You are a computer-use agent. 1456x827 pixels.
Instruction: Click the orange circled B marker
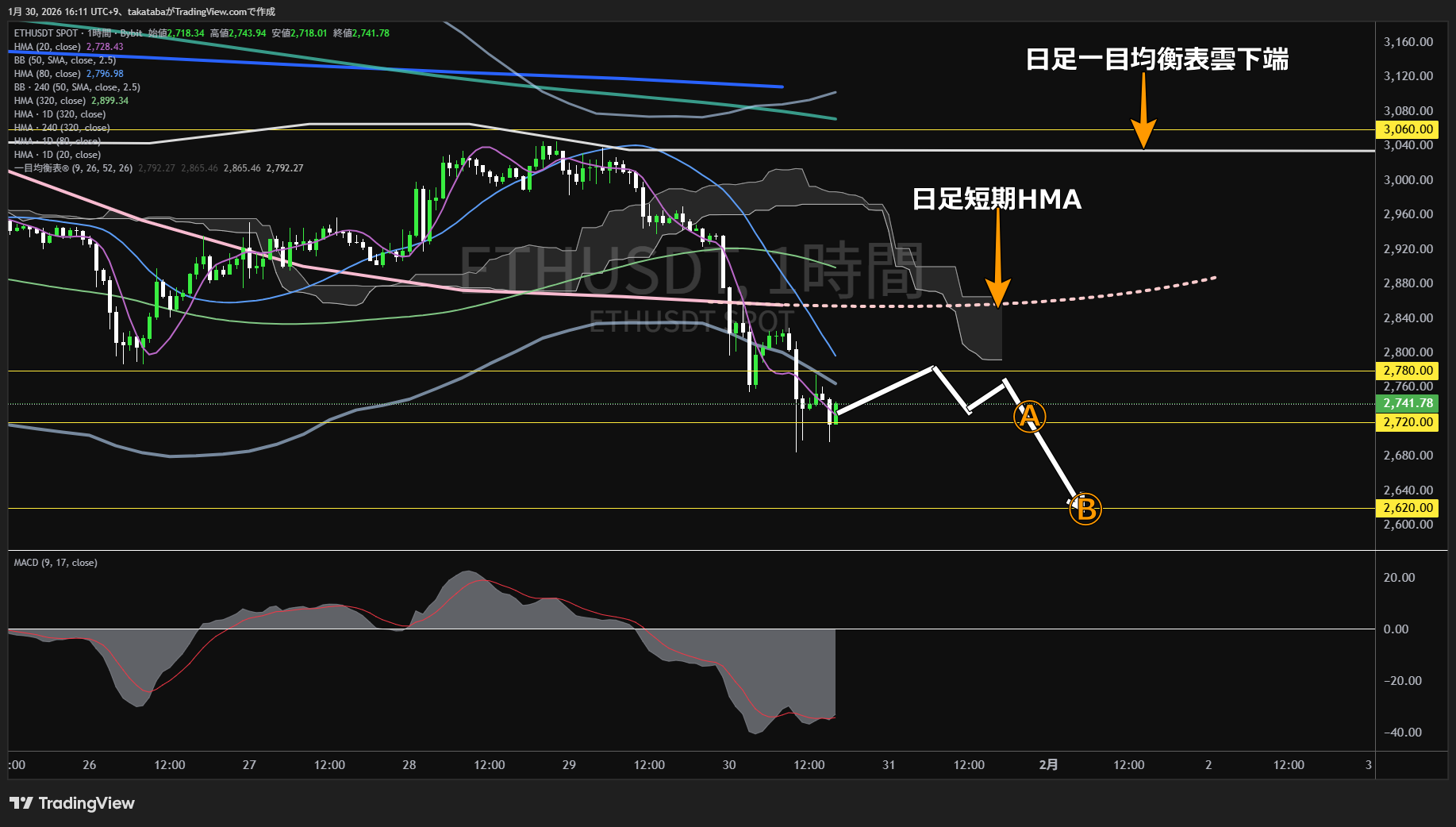[x=1085, y=509]
